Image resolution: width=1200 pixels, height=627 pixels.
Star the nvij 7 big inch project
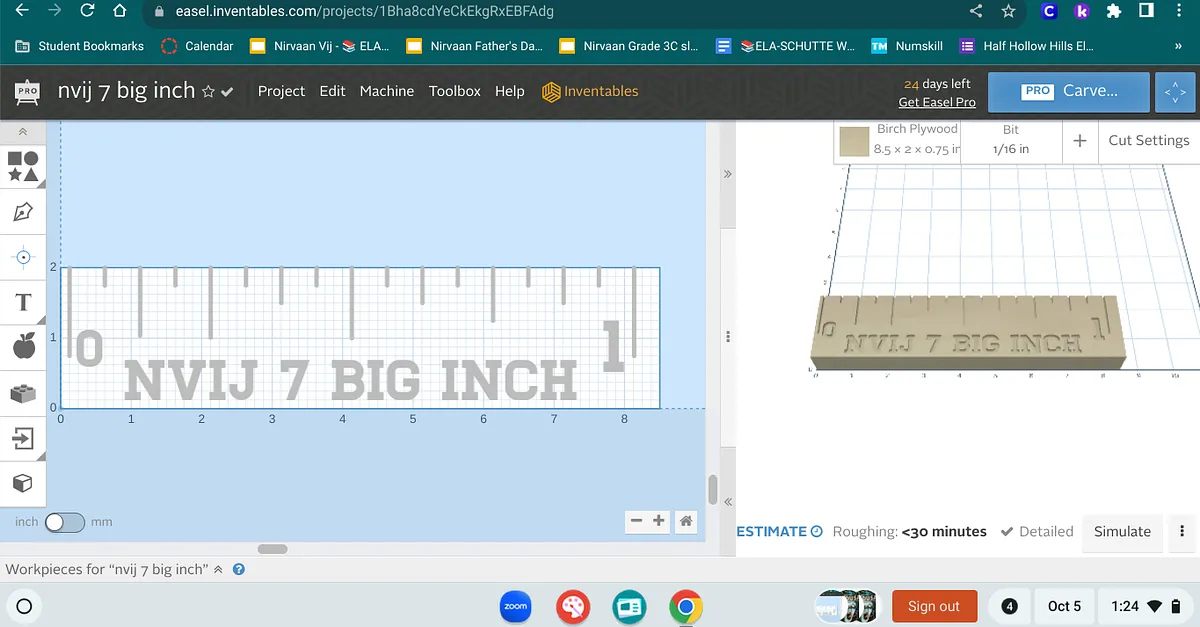pyautogui.click(x=208, y=92)
